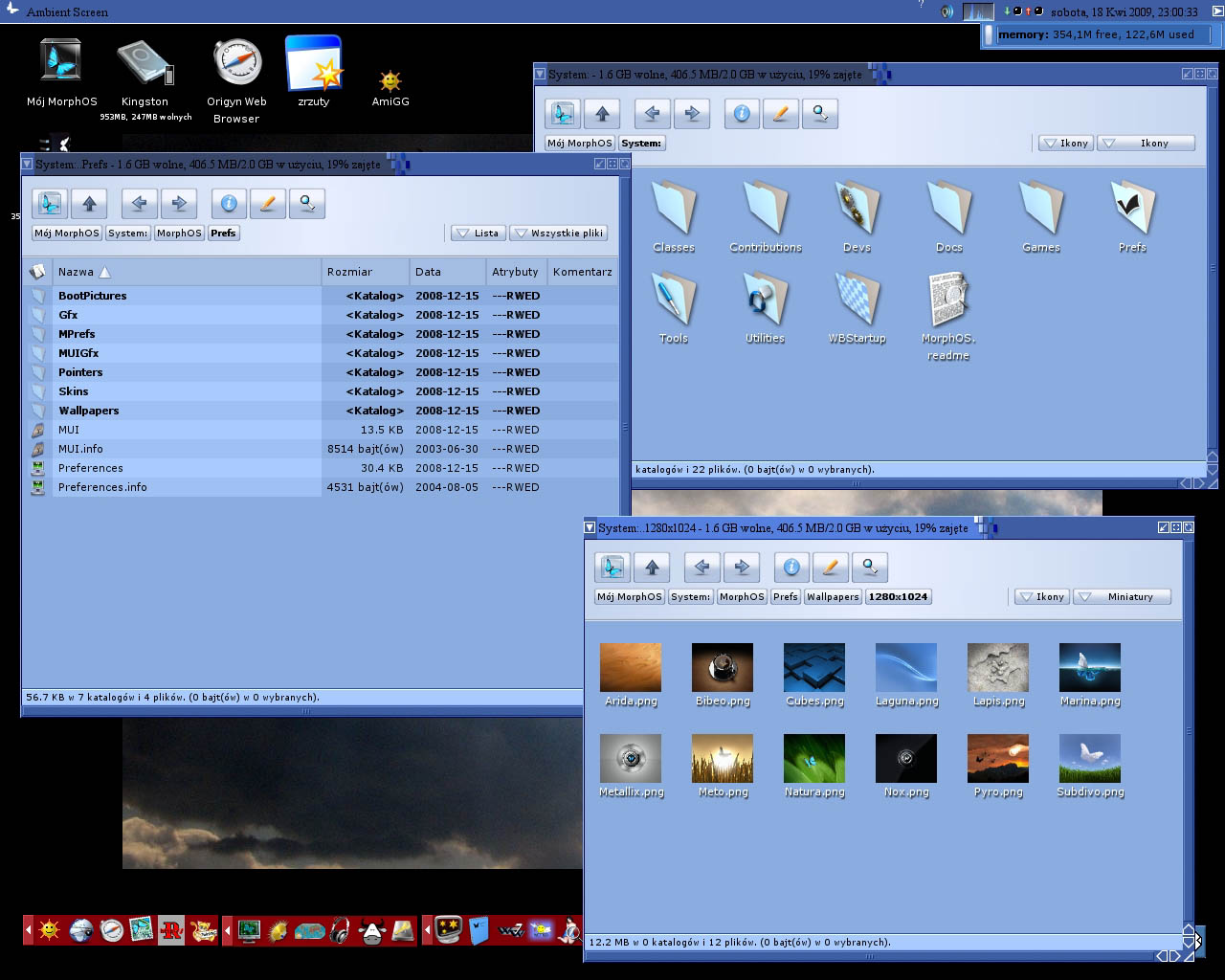Click the headphones icon in the dock
1225x980 pixels.
pos(340,929)
